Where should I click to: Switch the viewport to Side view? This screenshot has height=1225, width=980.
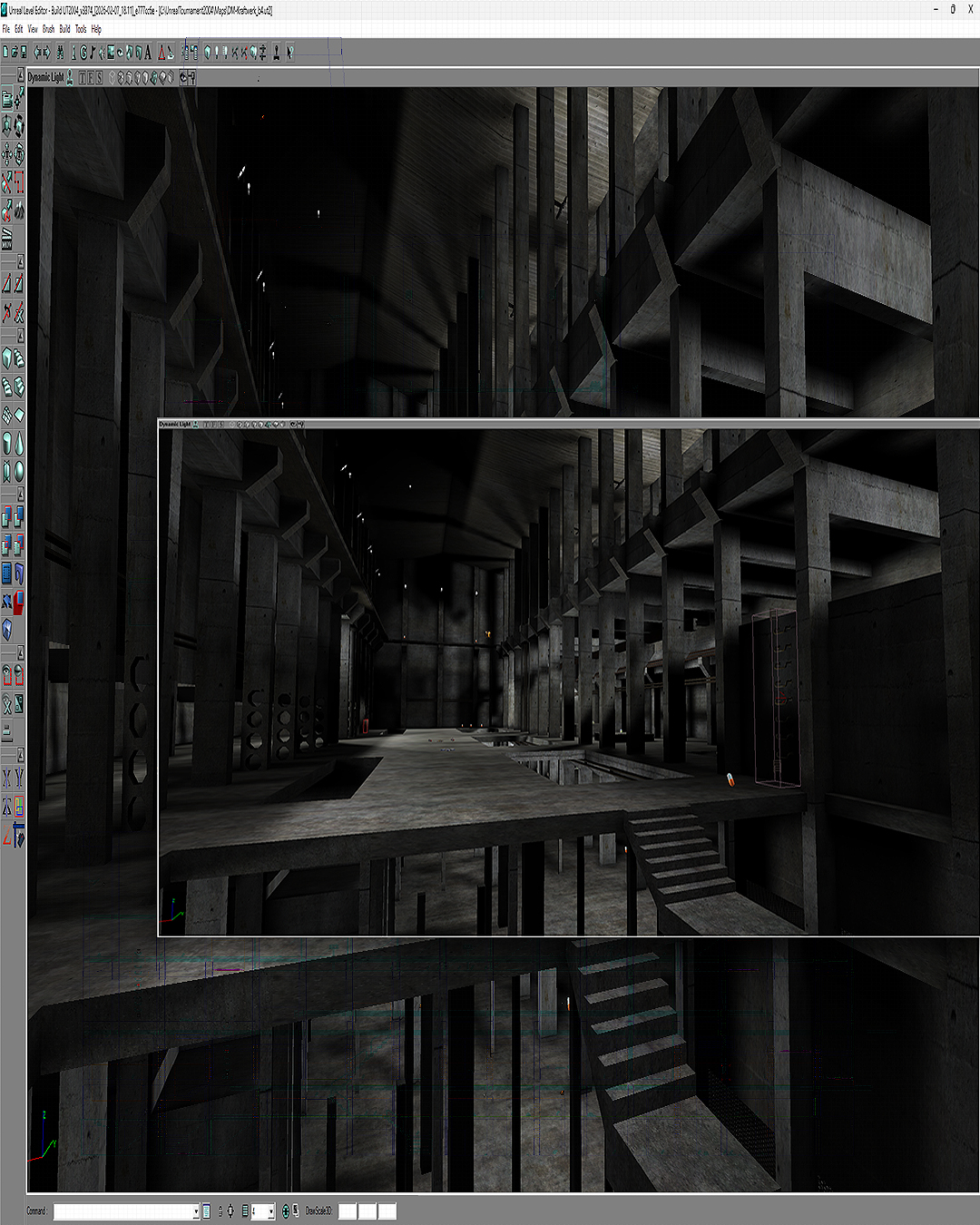click(x=100, y=78)
